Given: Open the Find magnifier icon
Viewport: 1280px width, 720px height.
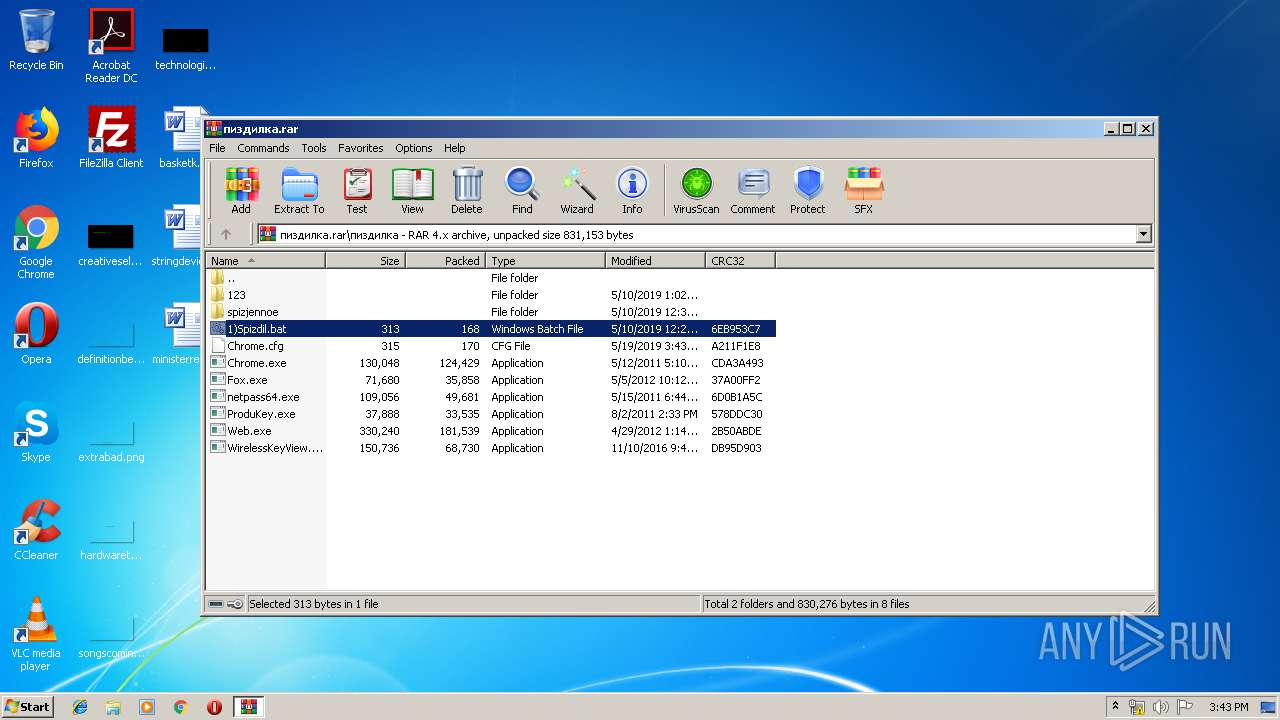Looking at the screenshot, I should tap(522, 191).
